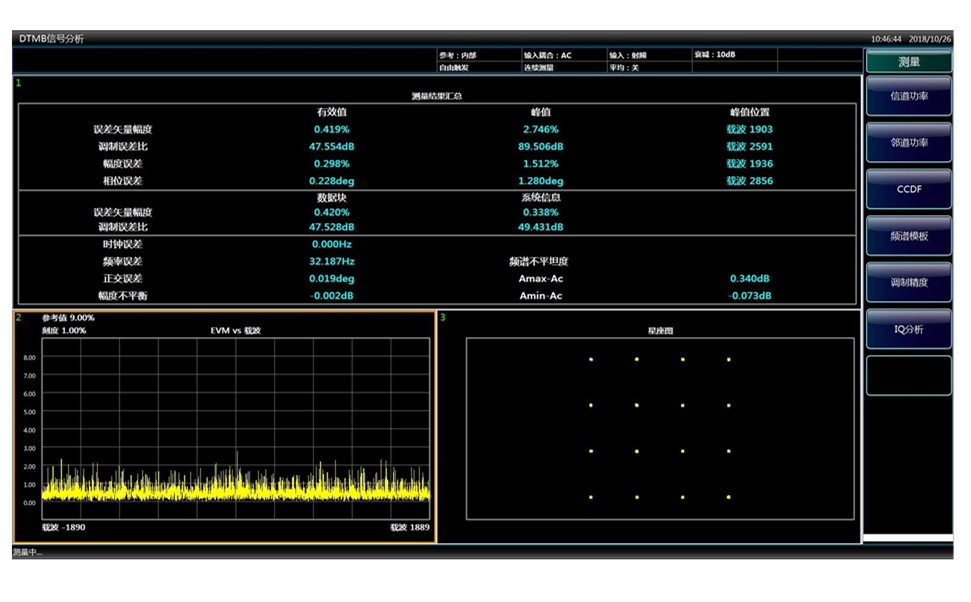Click the DTMB信号分析 title bar
The image size is (971, 602).
[x=52, y=38]
